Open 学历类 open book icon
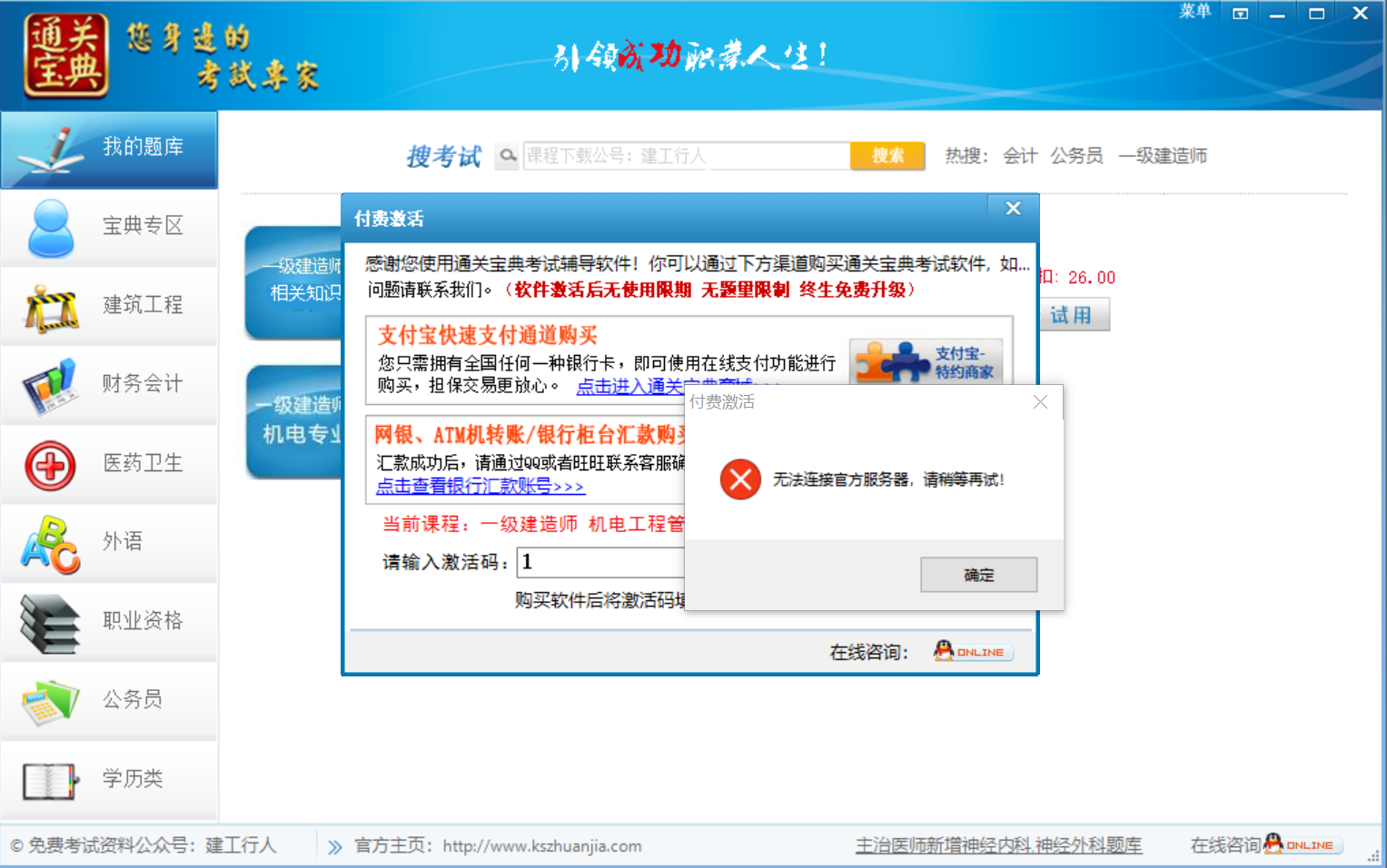Image resolution: width=1387 pixels, height=868 pixels. (x=49, y=782)
